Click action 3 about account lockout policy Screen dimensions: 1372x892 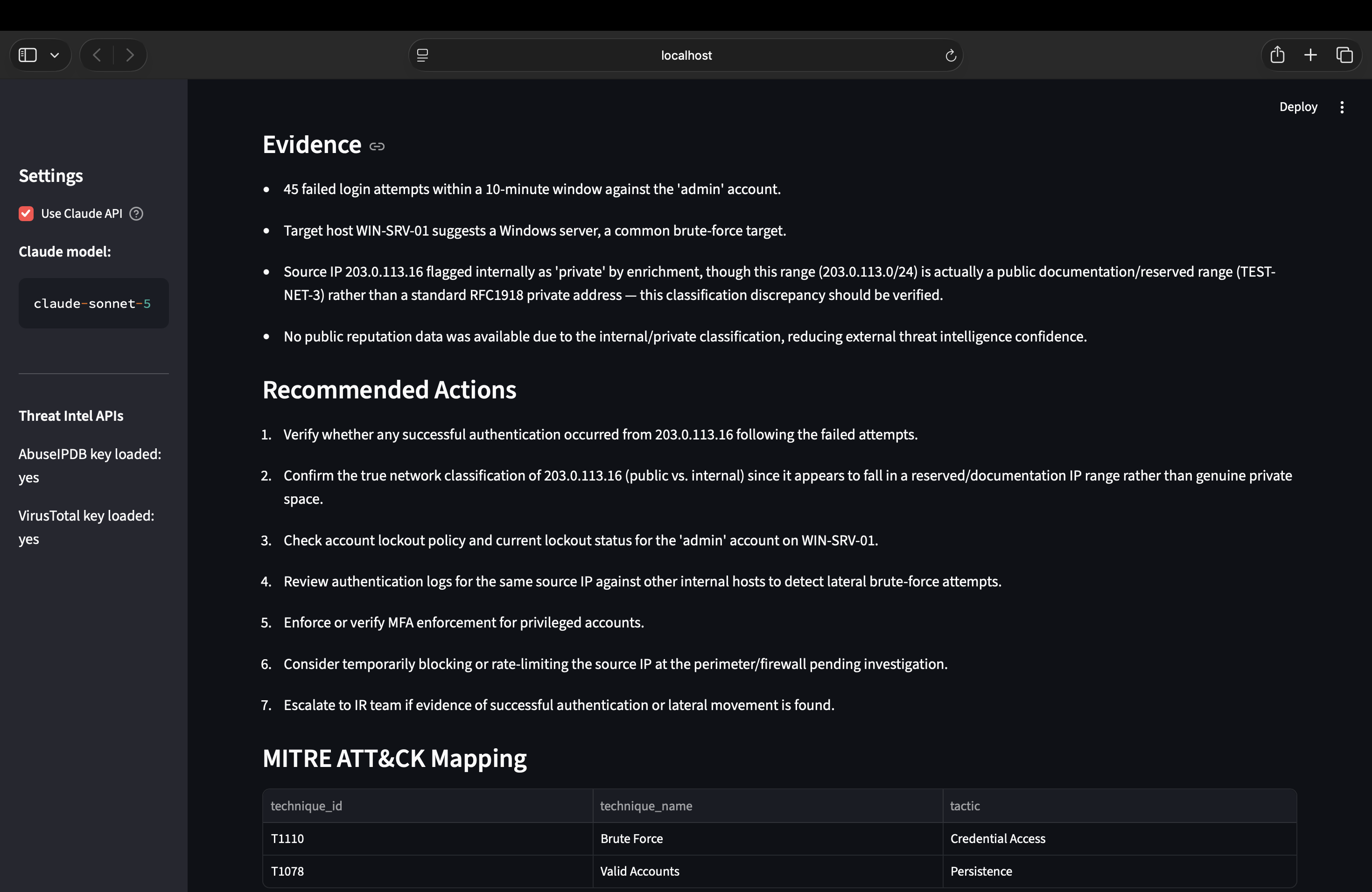click(x=581, y=541)
